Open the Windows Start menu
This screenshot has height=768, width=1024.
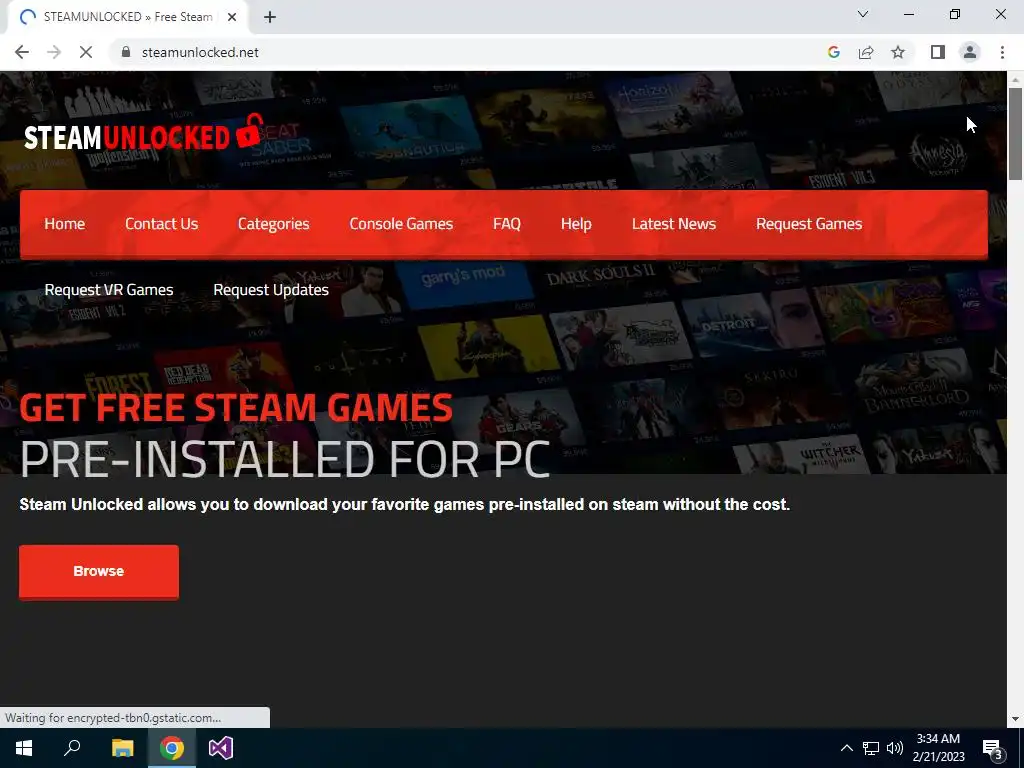coord(24,748)
